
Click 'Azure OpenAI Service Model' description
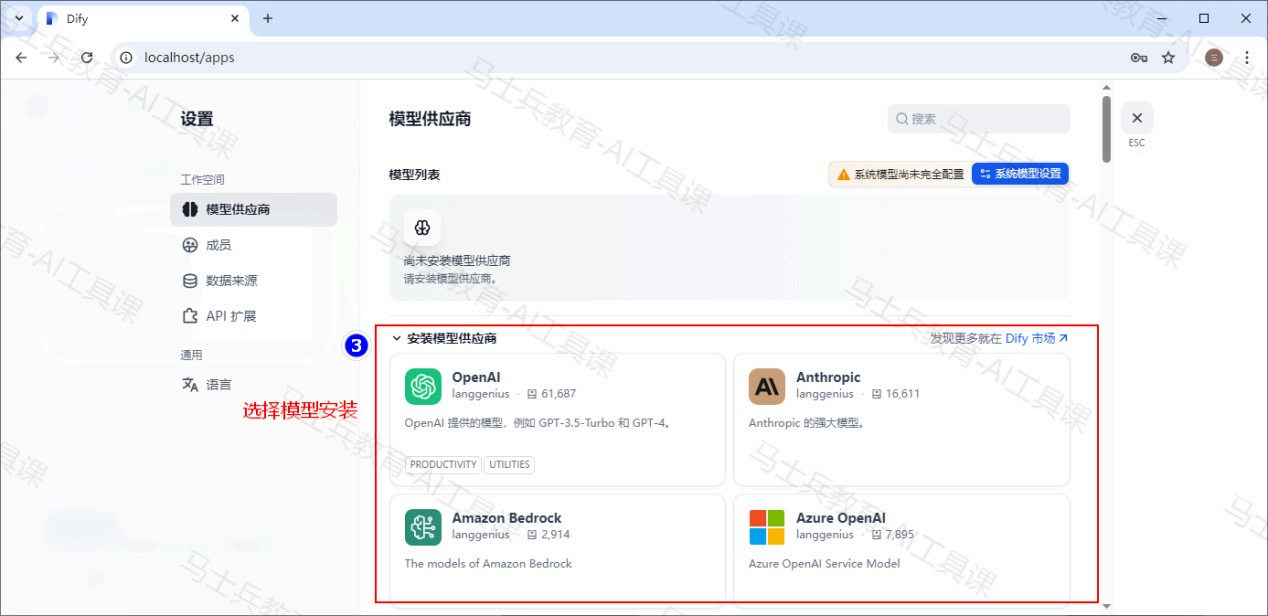point(824,564)
